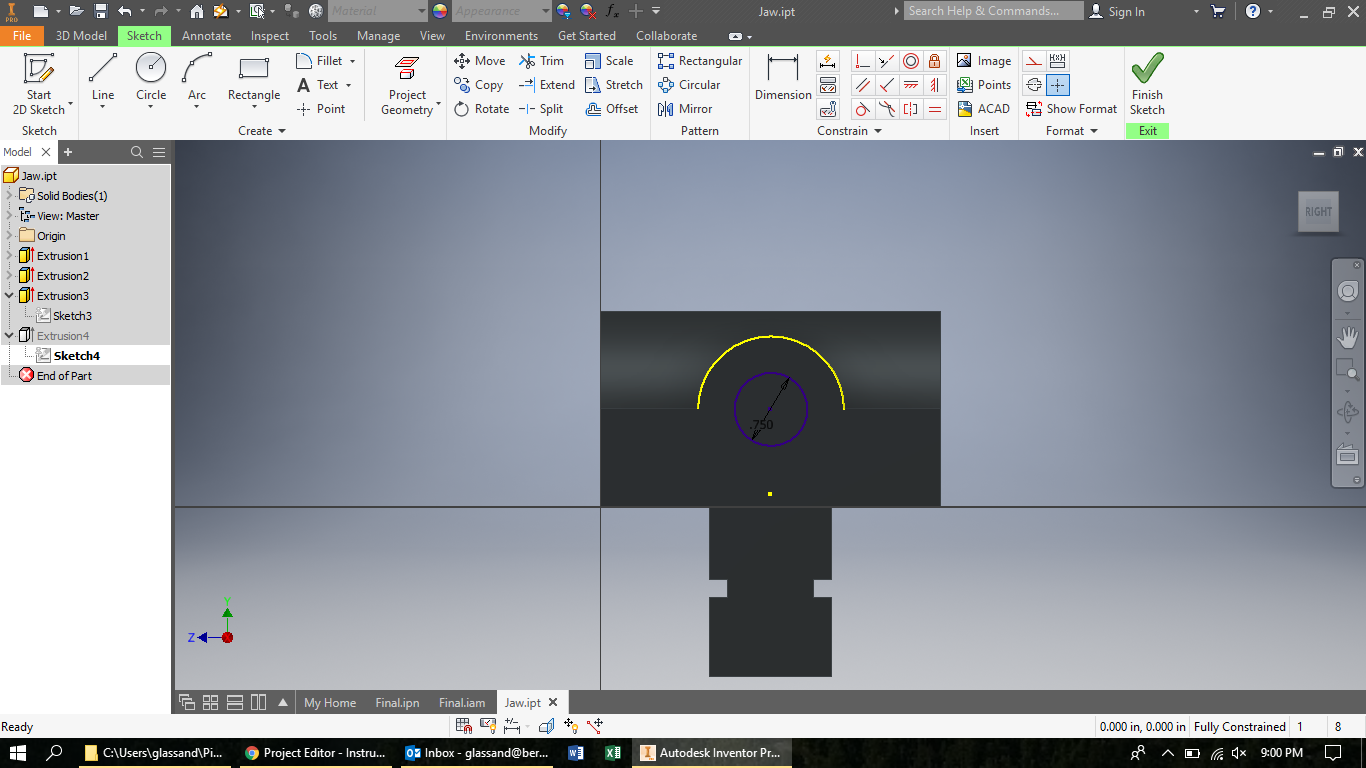The height and width of the screenshot is (768, 1366).
Task: Expand the Solid Bodies(1) node
Action: [9, 196]
